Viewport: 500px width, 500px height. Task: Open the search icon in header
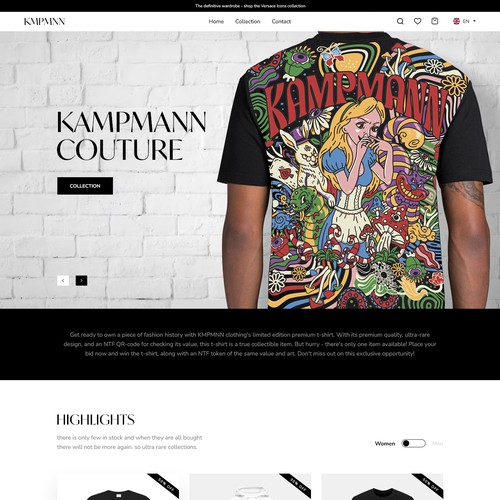click(x=400, y=21)
